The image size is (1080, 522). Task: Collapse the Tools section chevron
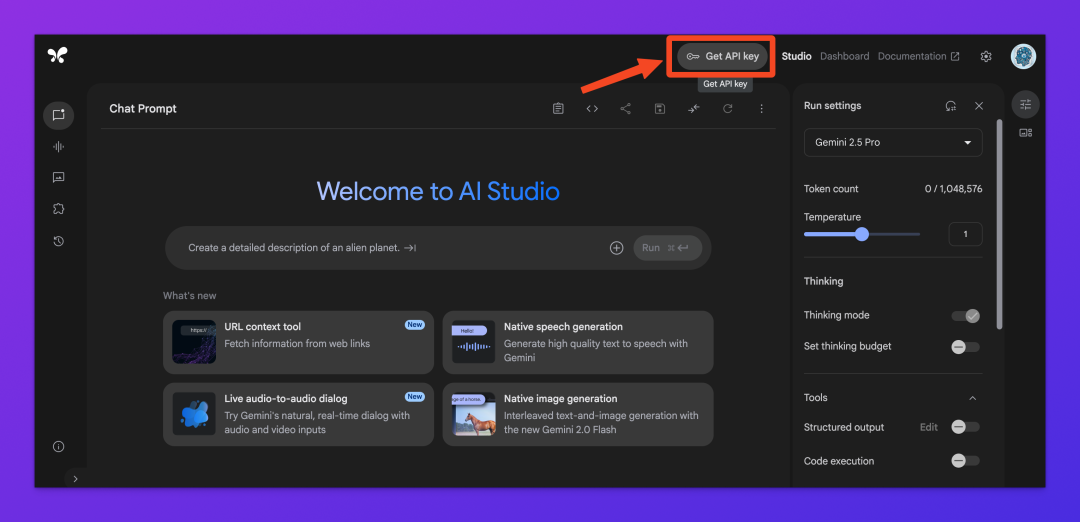coord(973,398)
